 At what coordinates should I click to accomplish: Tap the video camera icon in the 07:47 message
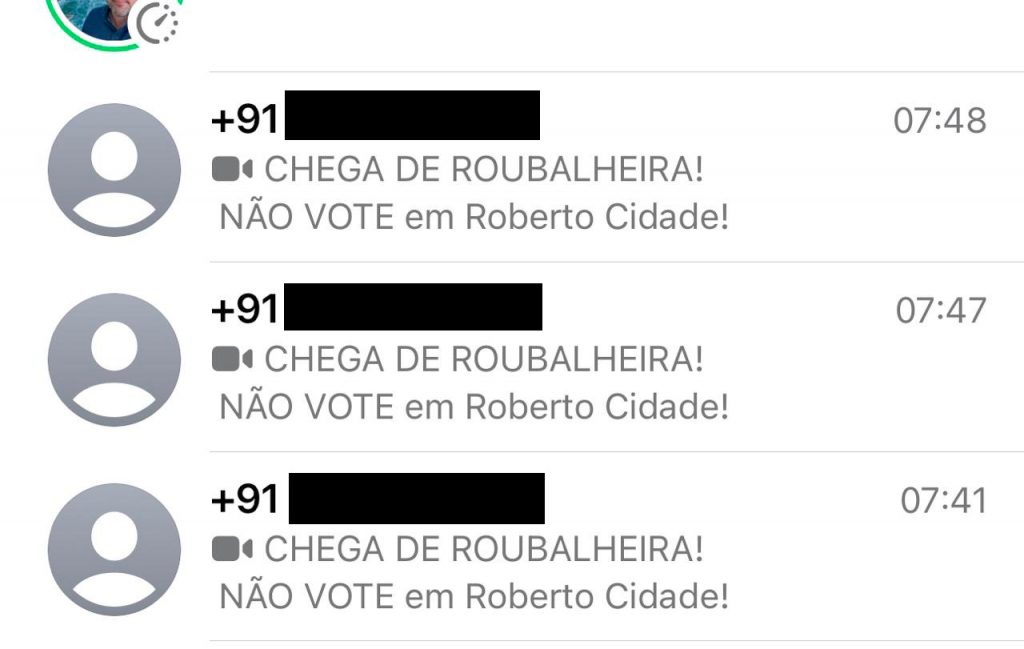point(233,359)
